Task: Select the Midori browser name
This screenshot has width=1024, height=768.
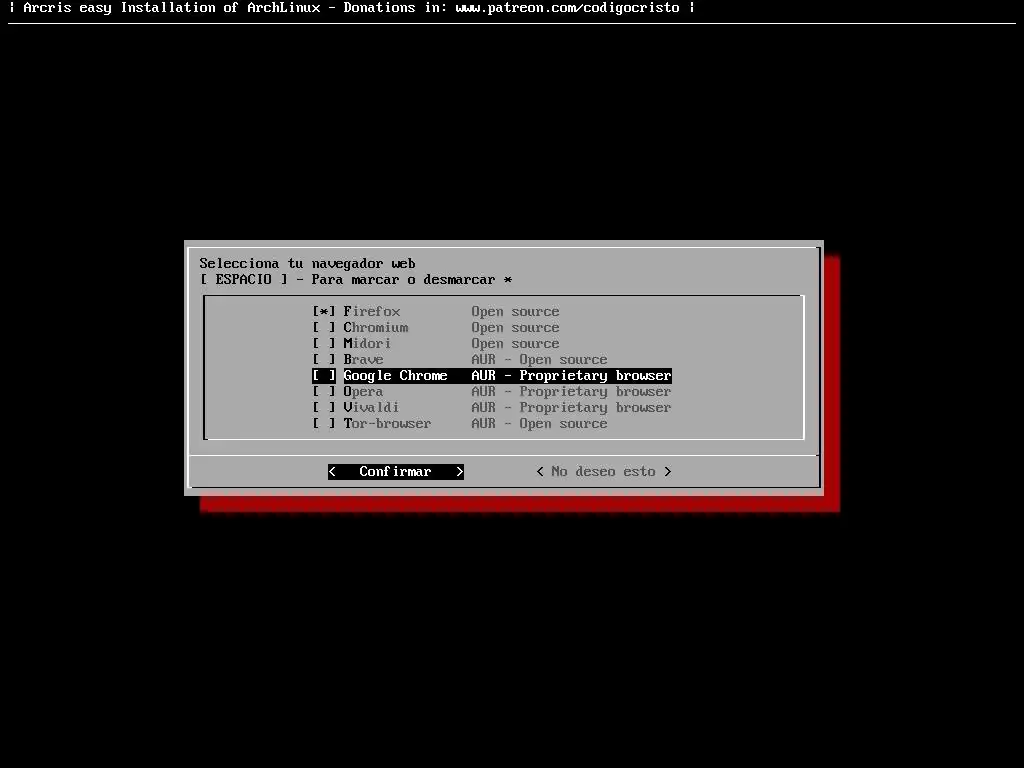Action: (x=367, y=344)
